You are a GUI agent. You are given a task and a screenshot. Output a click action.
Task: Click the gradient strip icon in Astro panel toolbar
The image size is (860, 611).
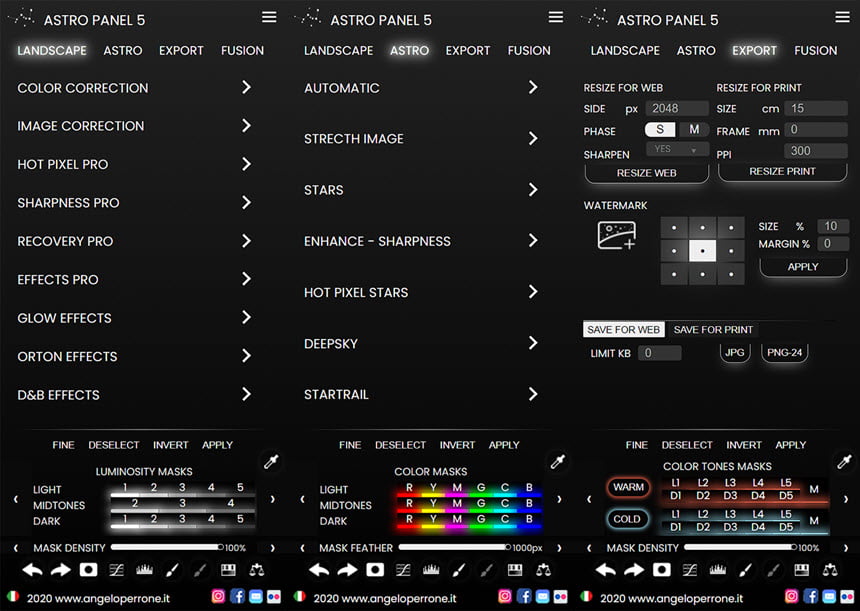515,570
